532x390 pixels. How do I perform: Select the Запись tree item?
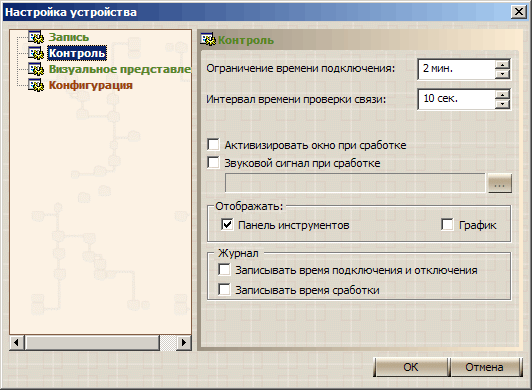coord(69,37)
